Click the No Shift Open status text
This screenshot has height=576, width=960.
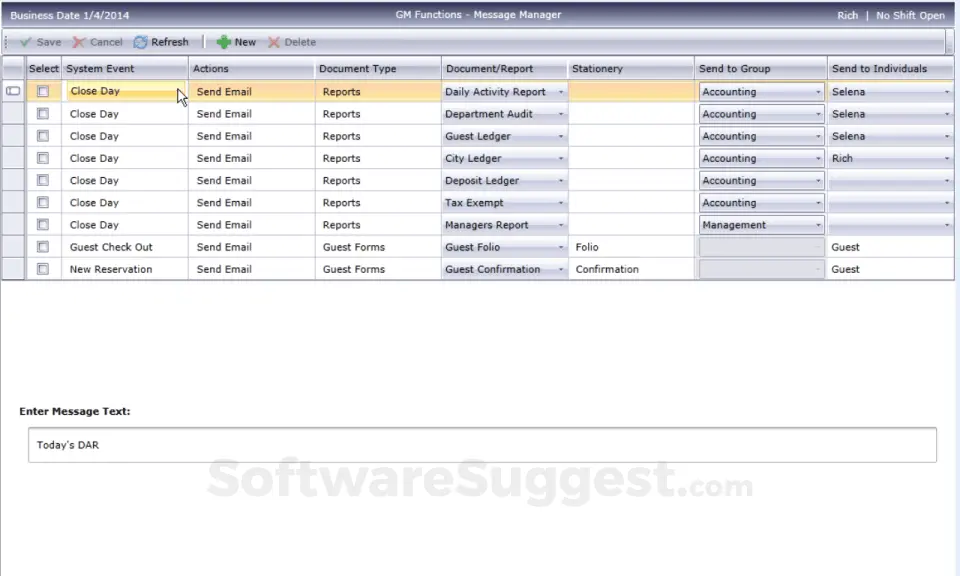[910, 15]
